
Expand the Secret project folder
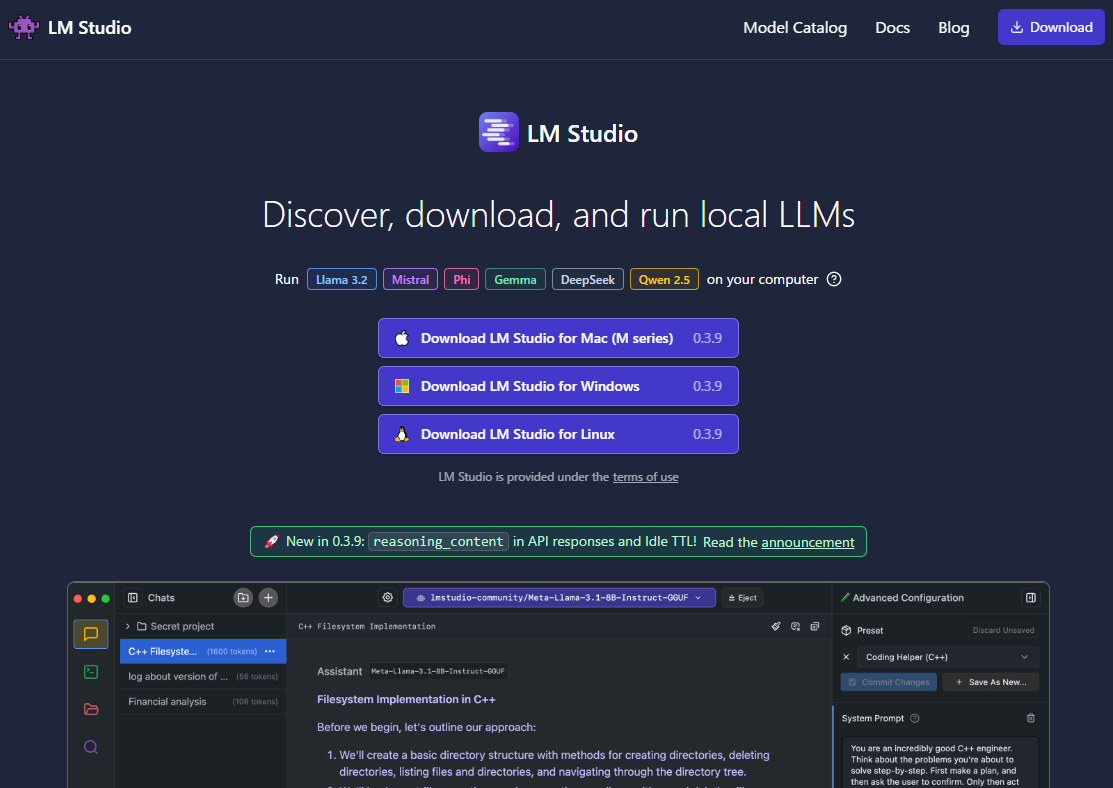coord(128,626)
